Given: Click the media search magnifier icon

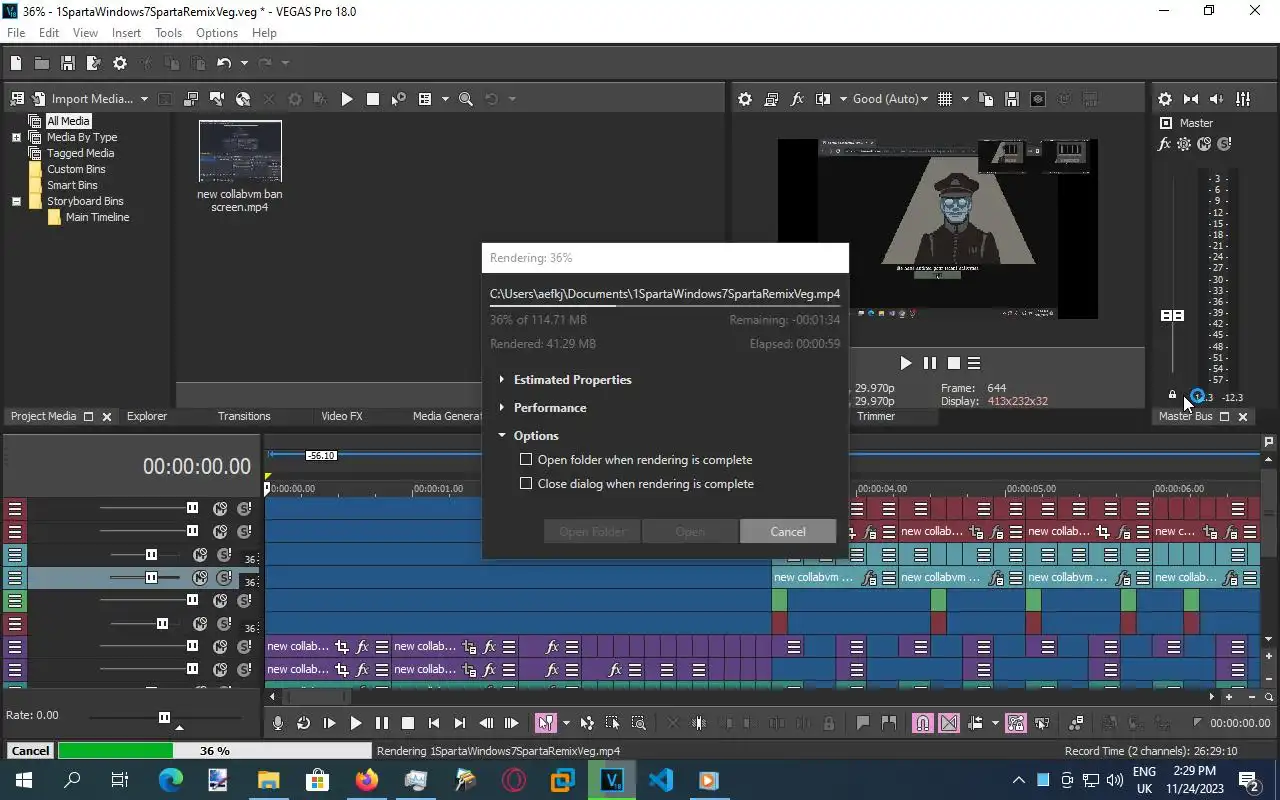Looking at the screenshot, I should 465,99.
